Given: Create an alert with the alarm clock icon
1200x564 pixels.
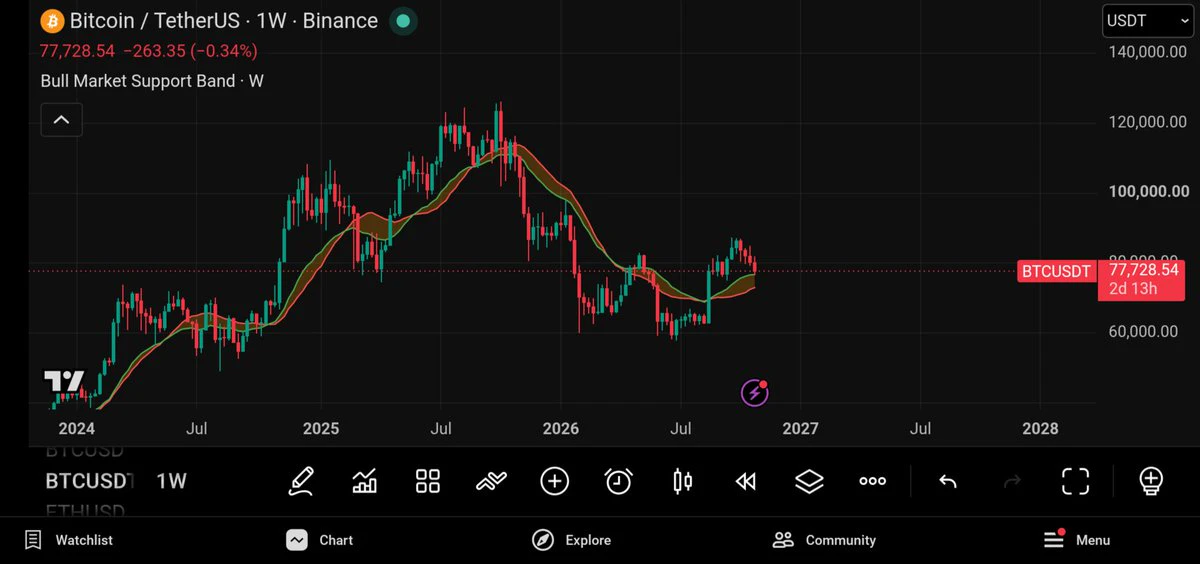Looking at the screenshot, I should point(619,481).
